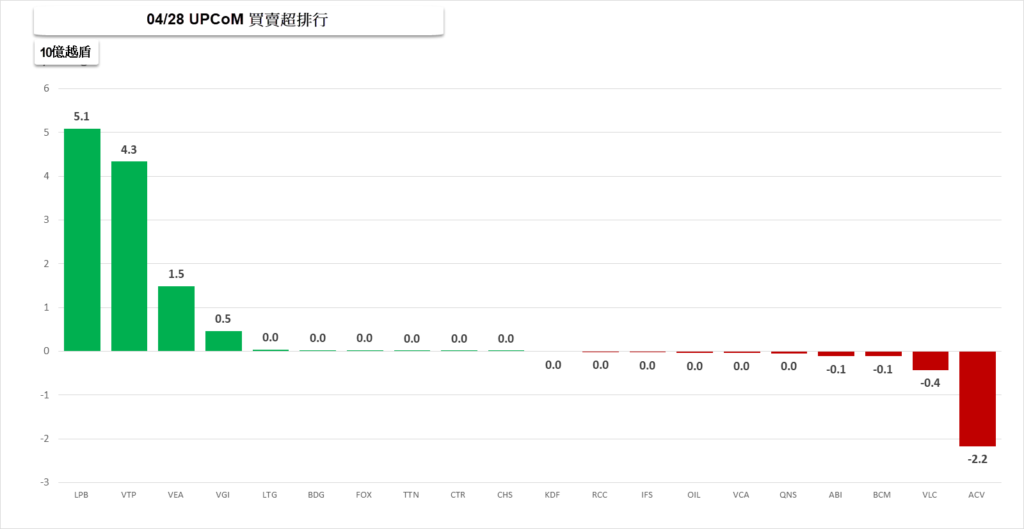The height and width of the screenshot is (529, 1024).
Task: Select the 4.3 data label
Action: (x=129, y=149)
